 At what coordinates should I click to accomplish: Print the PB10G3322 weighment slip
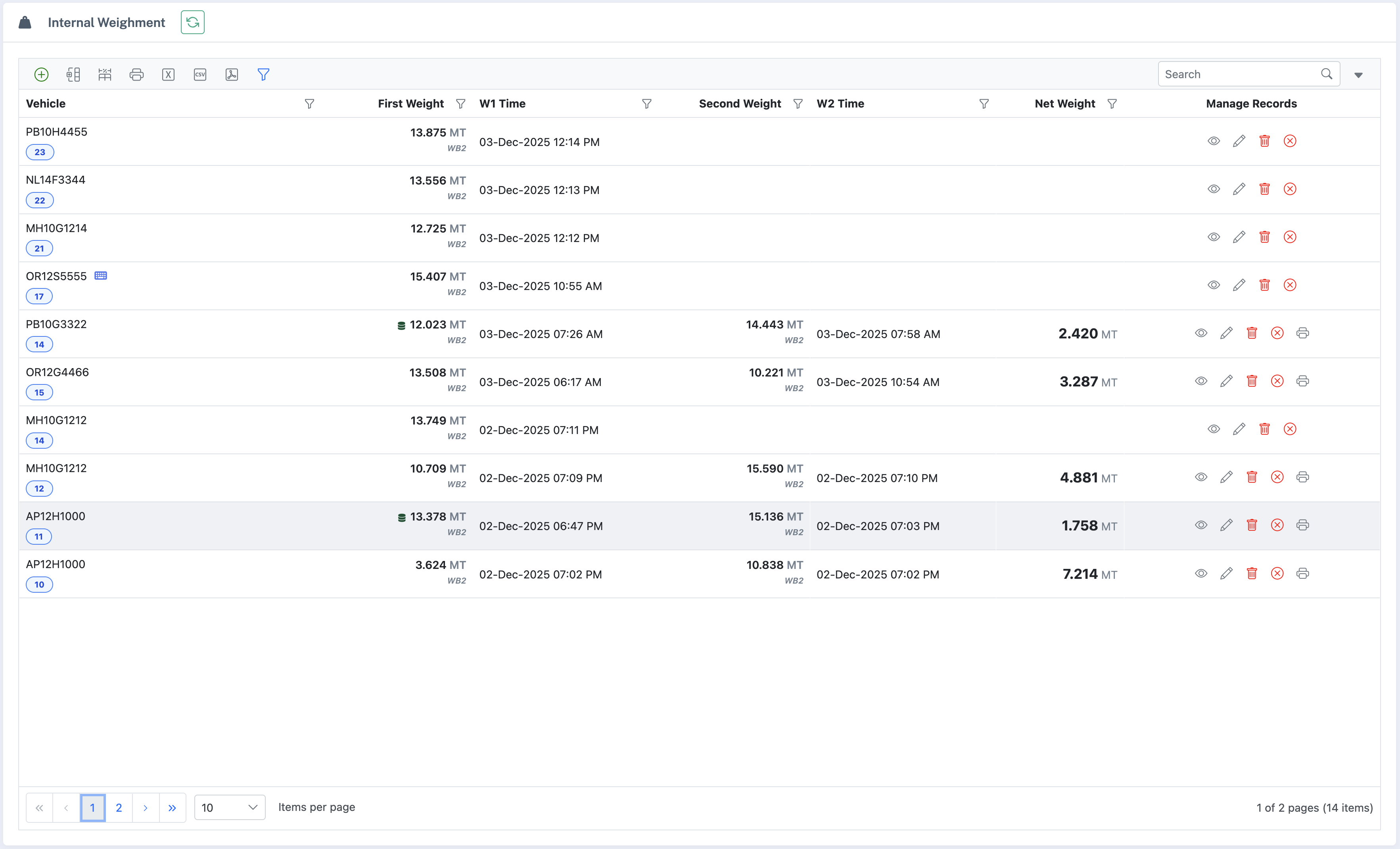(x=1302, y=333)
